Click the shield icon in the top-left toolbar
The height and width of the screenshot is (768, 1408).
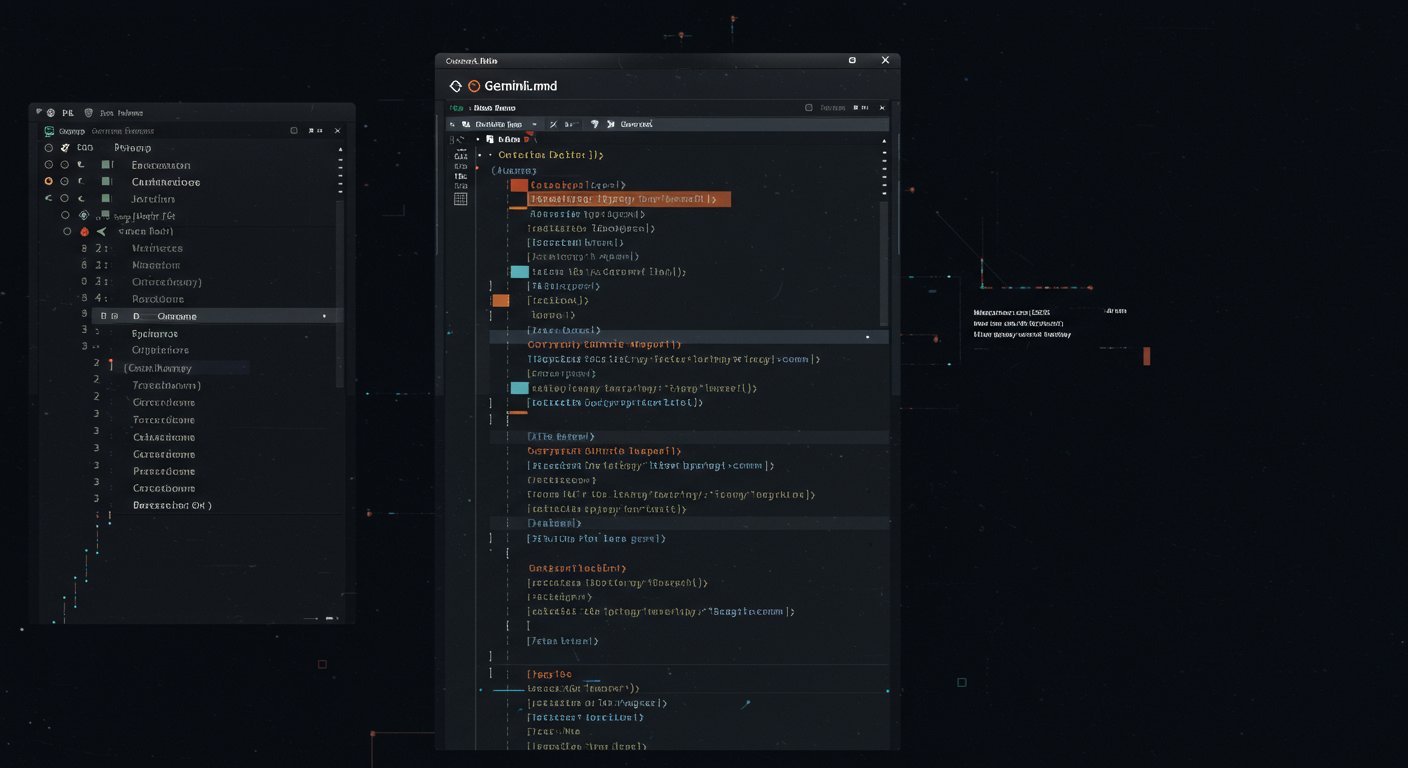click(87, 112)
